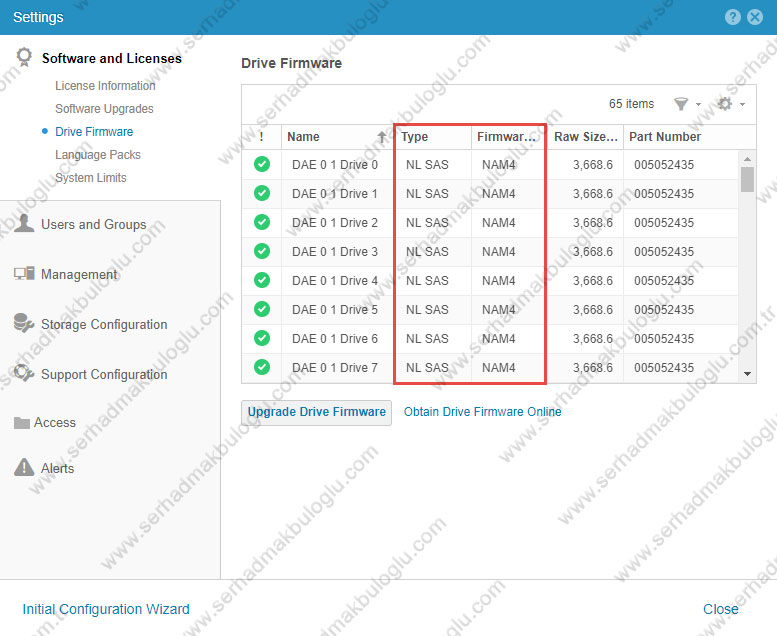777x636 pixels.
Task: Expand the filter dropdown arrow
Action: (698, 105)
